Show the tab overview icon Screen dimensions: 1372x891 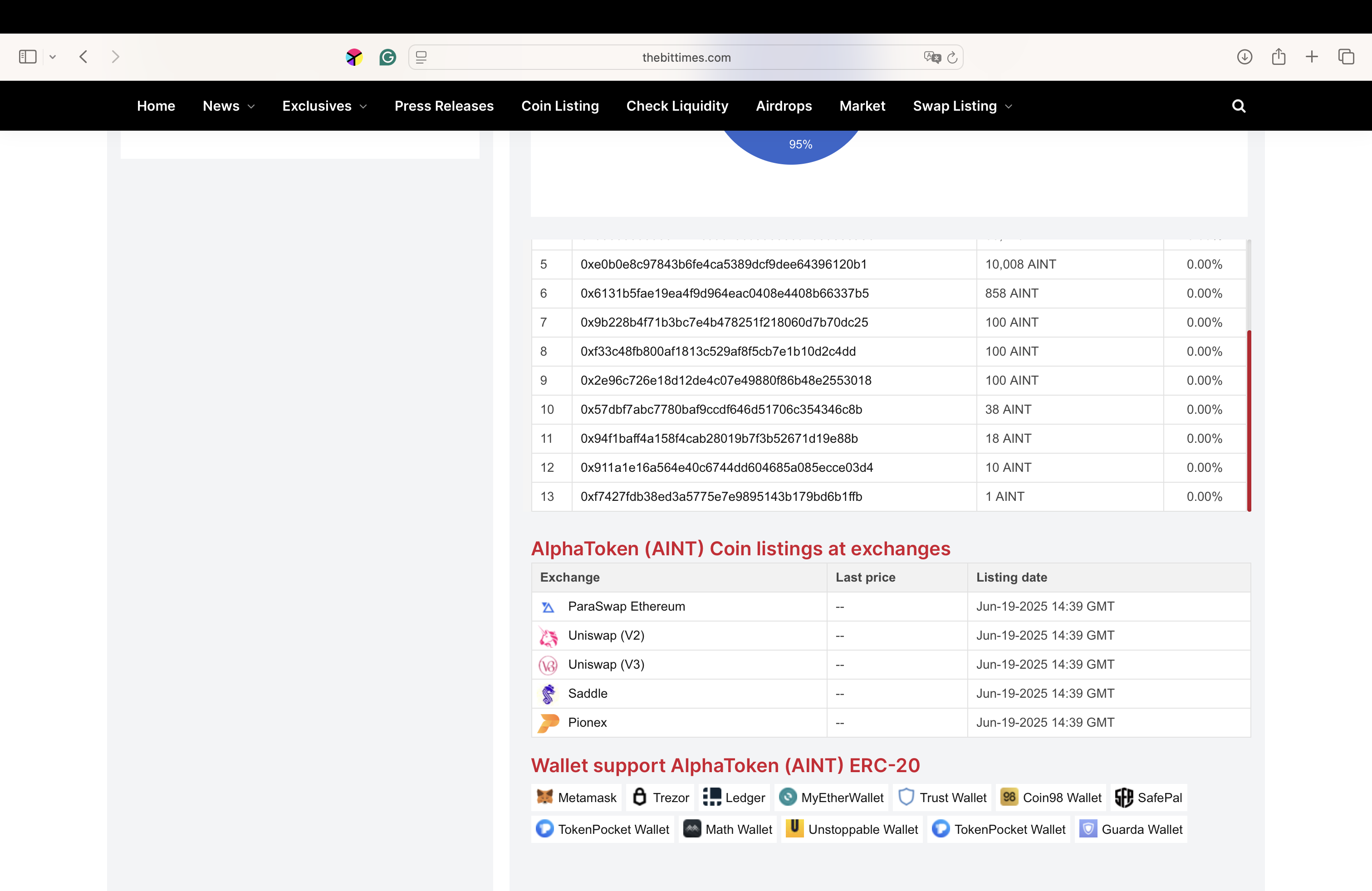pos(1346,56)
